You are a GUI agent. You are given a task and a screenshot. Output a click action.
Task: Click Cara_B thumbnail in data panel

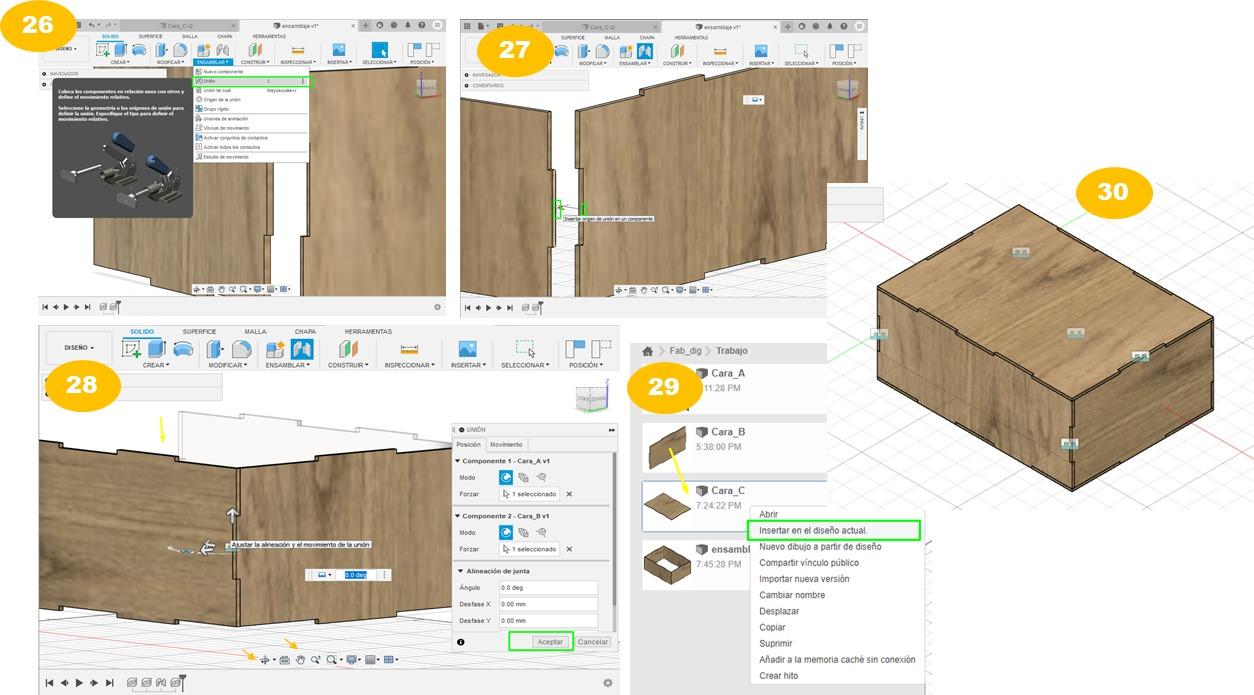point(667,446)
